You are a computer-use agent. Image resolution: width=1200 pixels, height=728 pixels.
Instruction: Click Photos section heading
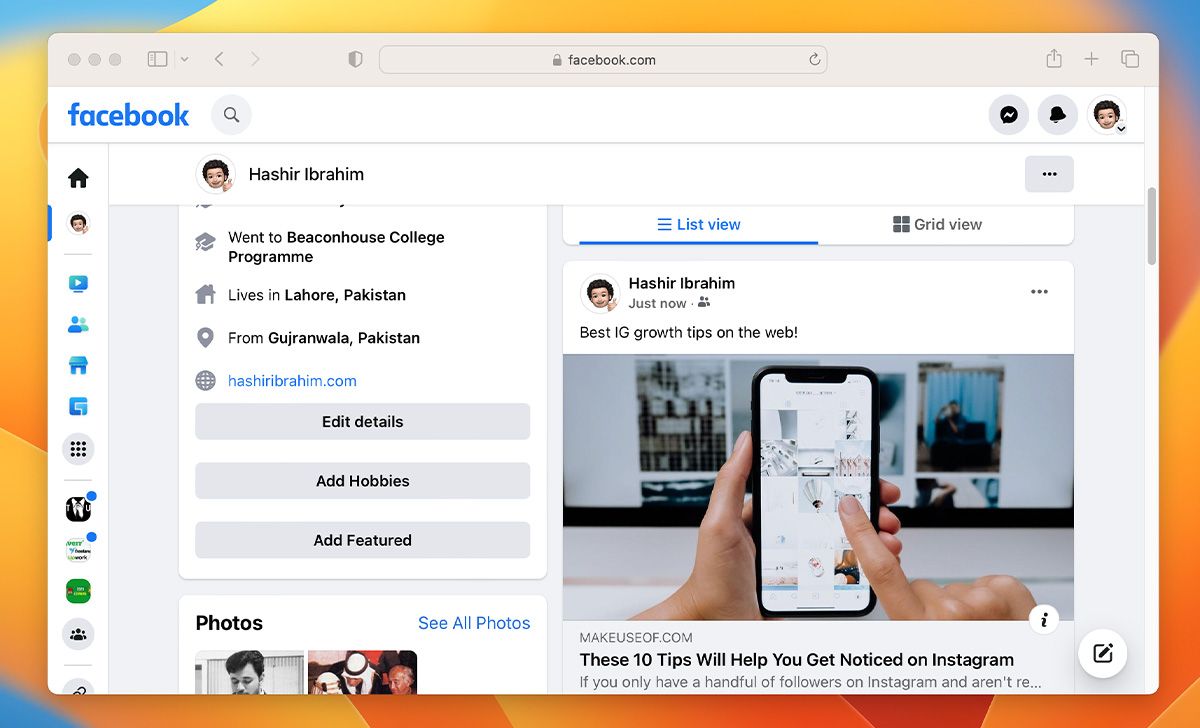[x=229, y=623]
